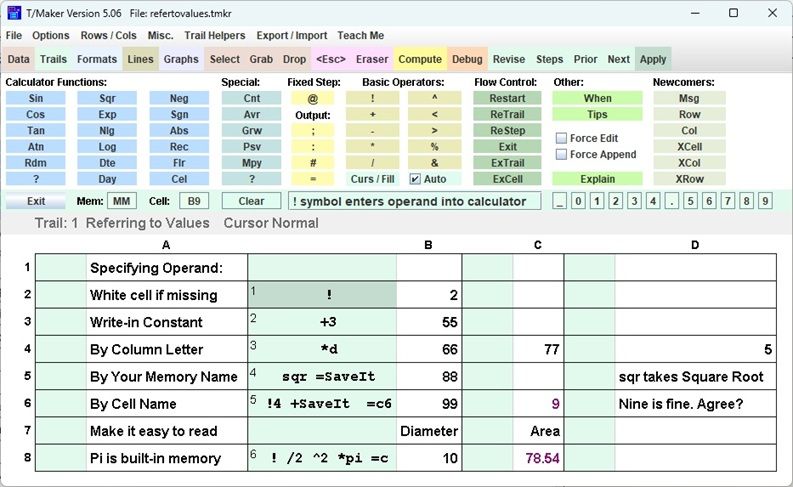This screenshot has width=793, height=487.
Task: Click the @ fixed step button
Action: click(313, 98)
